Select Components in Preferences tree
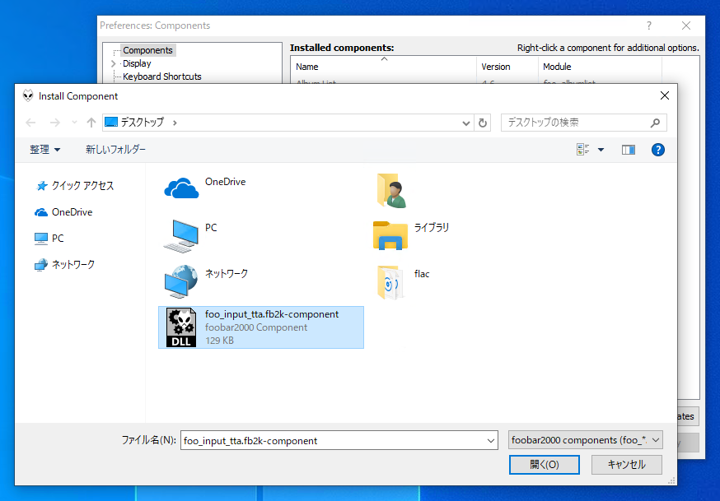Viewport: 720px width, 501px height. (x=147, y=50)
